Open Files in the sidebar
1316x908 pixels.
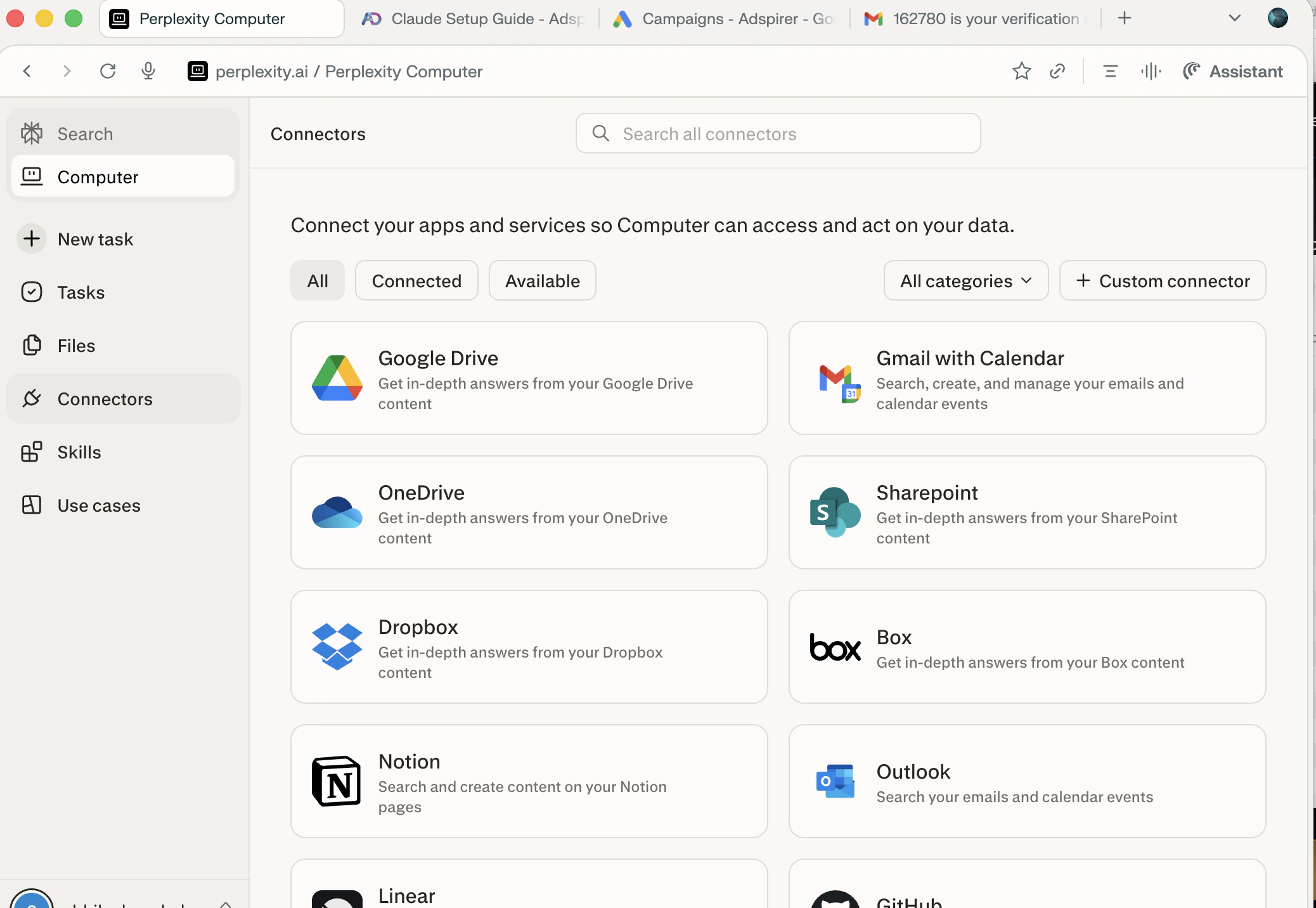click(x=76, y=346)
